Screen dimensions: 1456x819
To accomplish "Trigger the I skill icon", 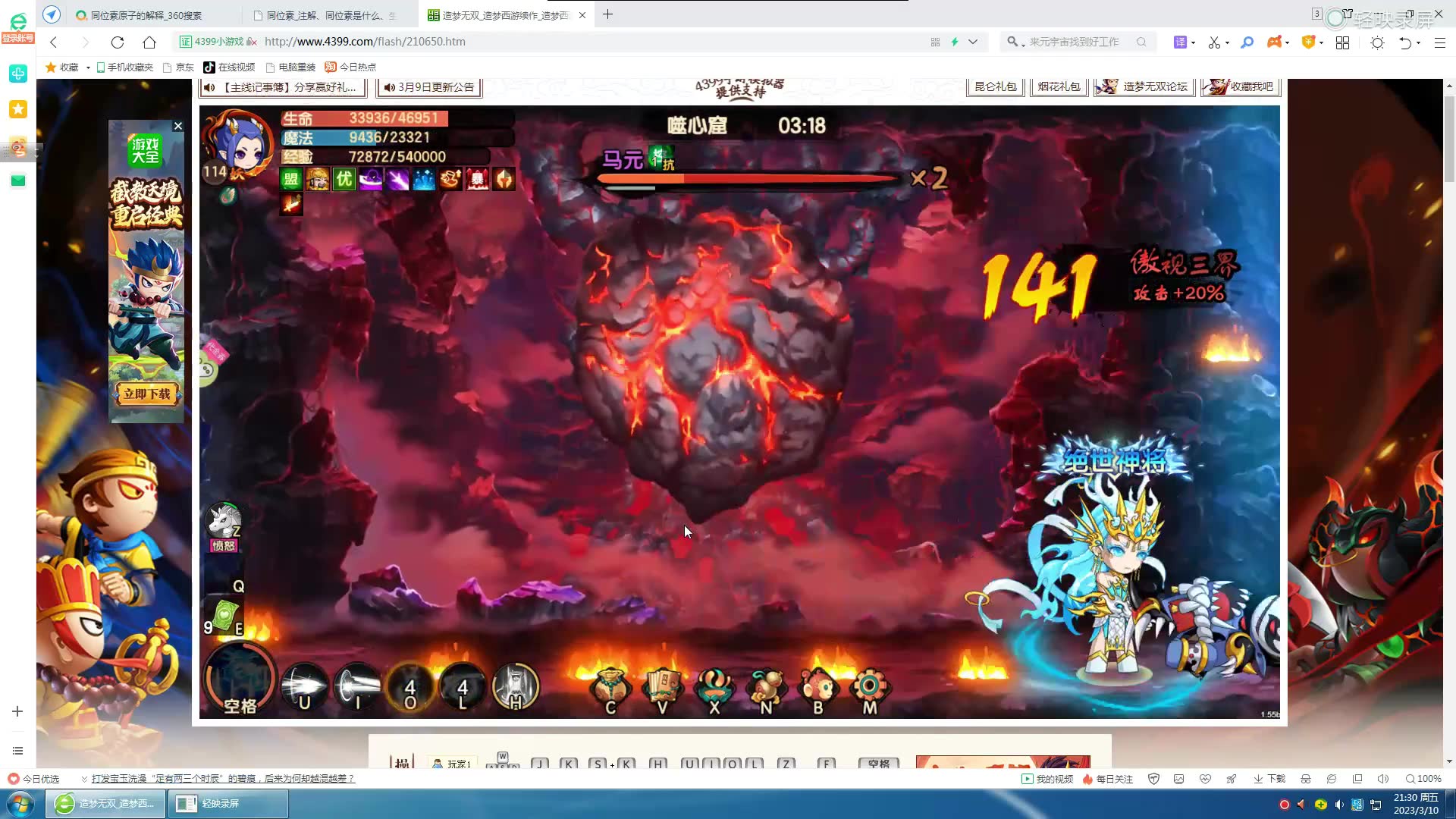I will 358,687.
